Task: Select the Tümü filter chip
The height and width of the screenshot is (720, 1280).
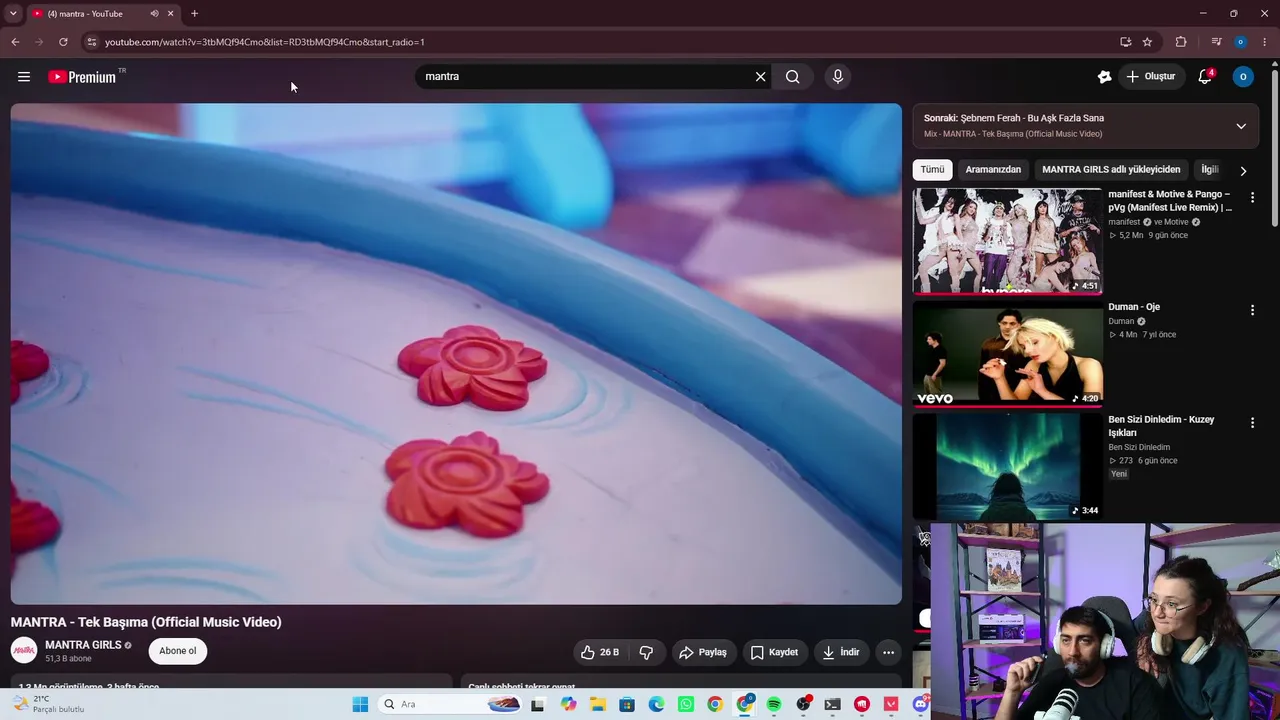Action: [x=932, y=170]
